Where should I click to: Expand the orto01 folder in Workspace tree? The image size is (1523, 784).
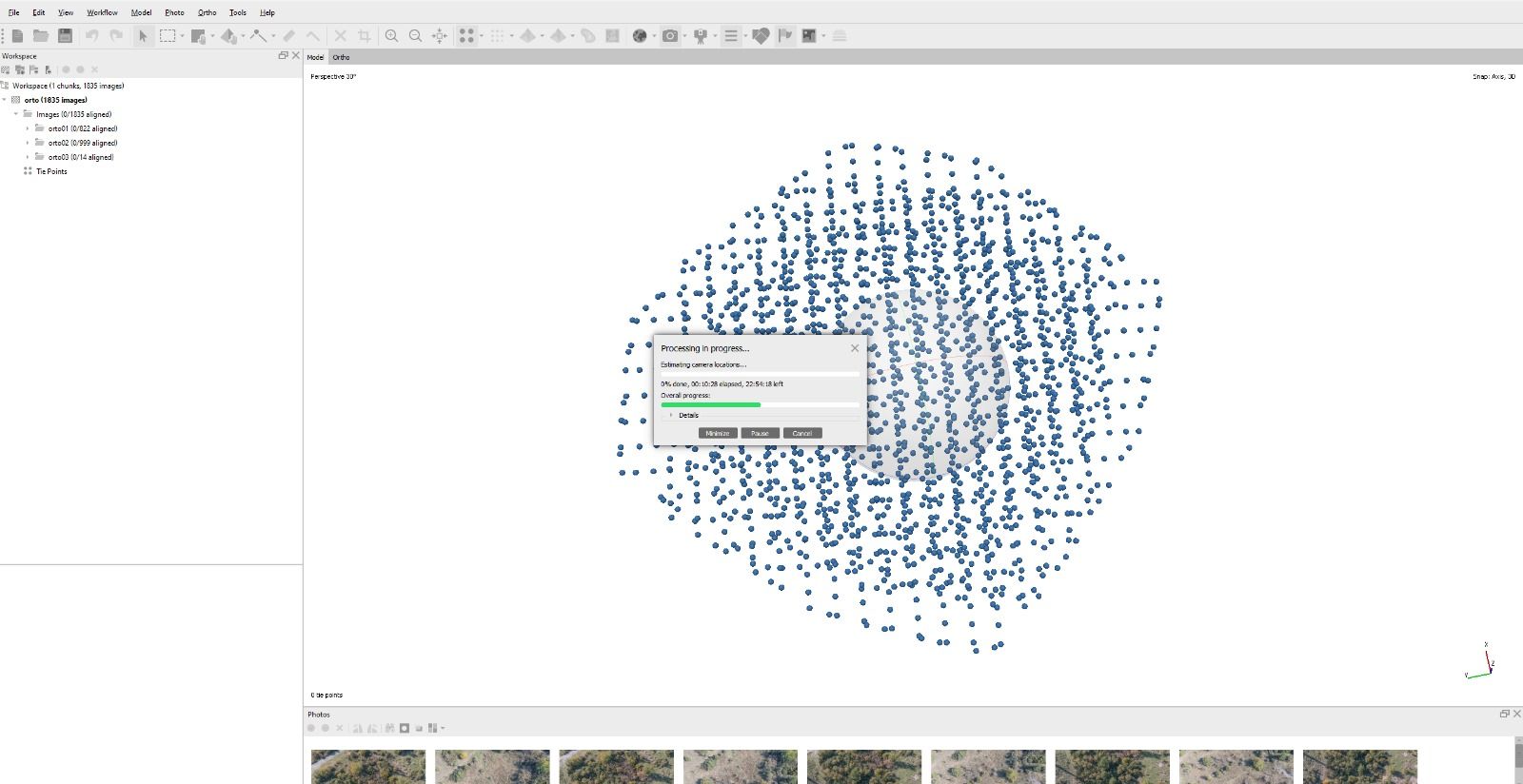(28, 128)
